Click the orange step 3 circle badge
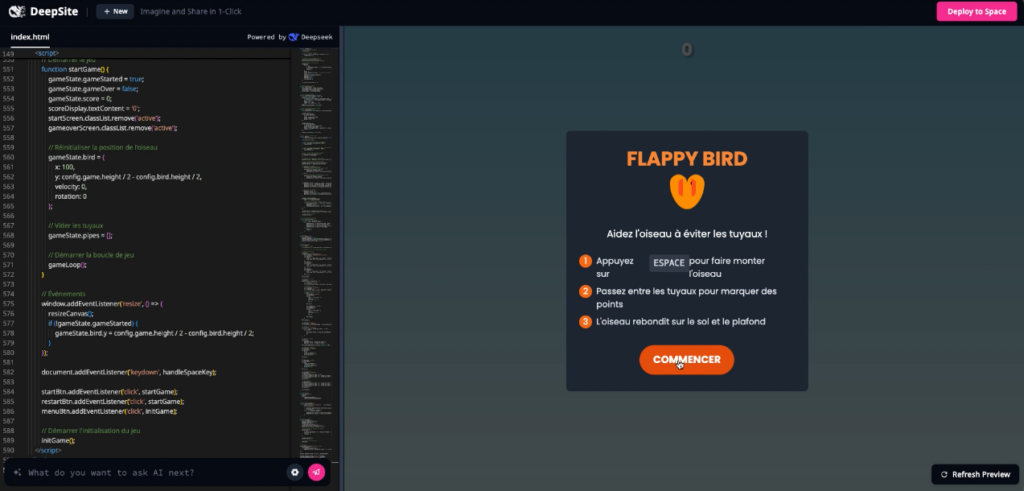The image size is (1024, 491). tap(585, 321)
